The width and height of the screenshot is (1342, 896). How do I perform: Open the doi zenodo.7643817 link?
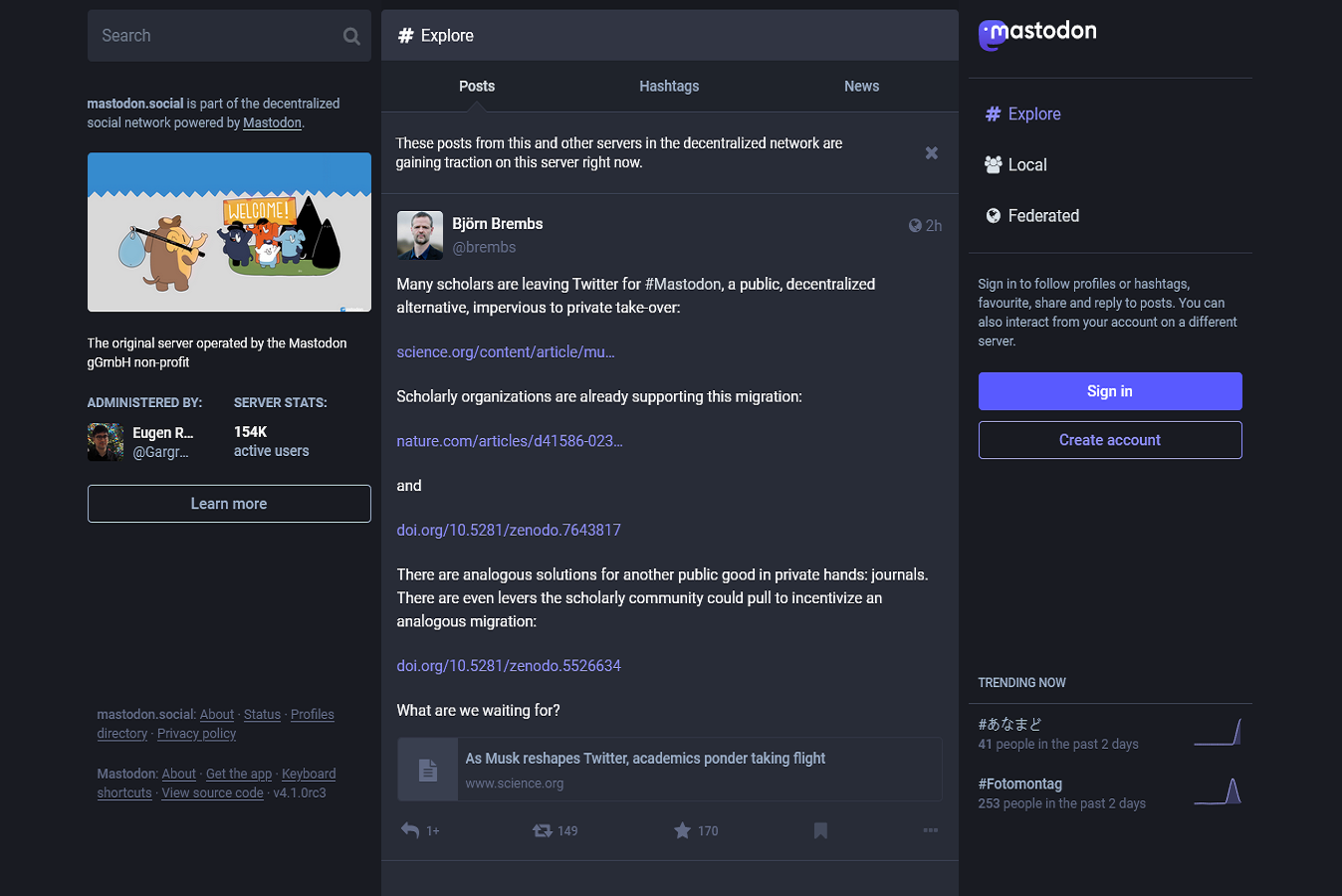tap(509, 531)
